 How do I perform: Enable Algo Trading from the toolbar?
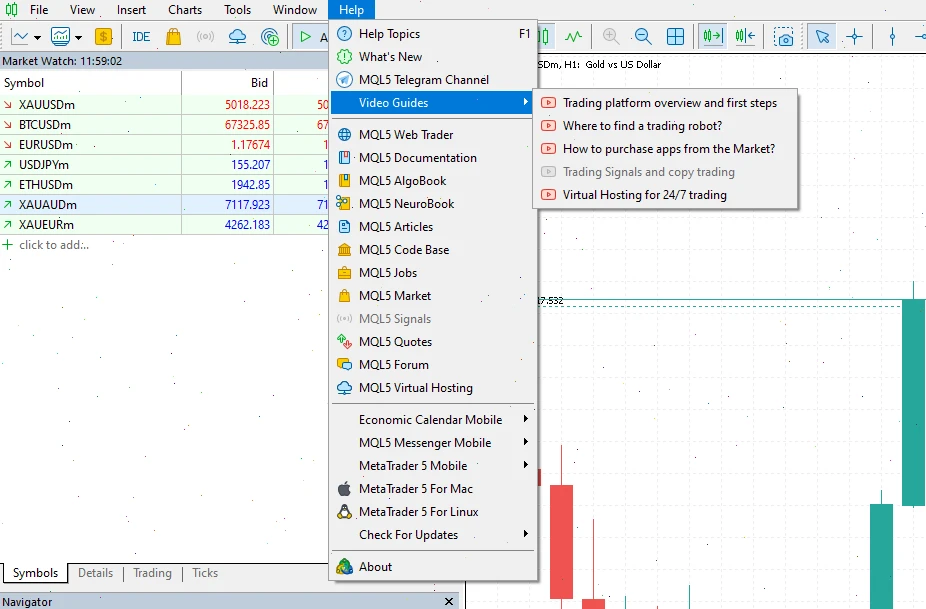305,36
